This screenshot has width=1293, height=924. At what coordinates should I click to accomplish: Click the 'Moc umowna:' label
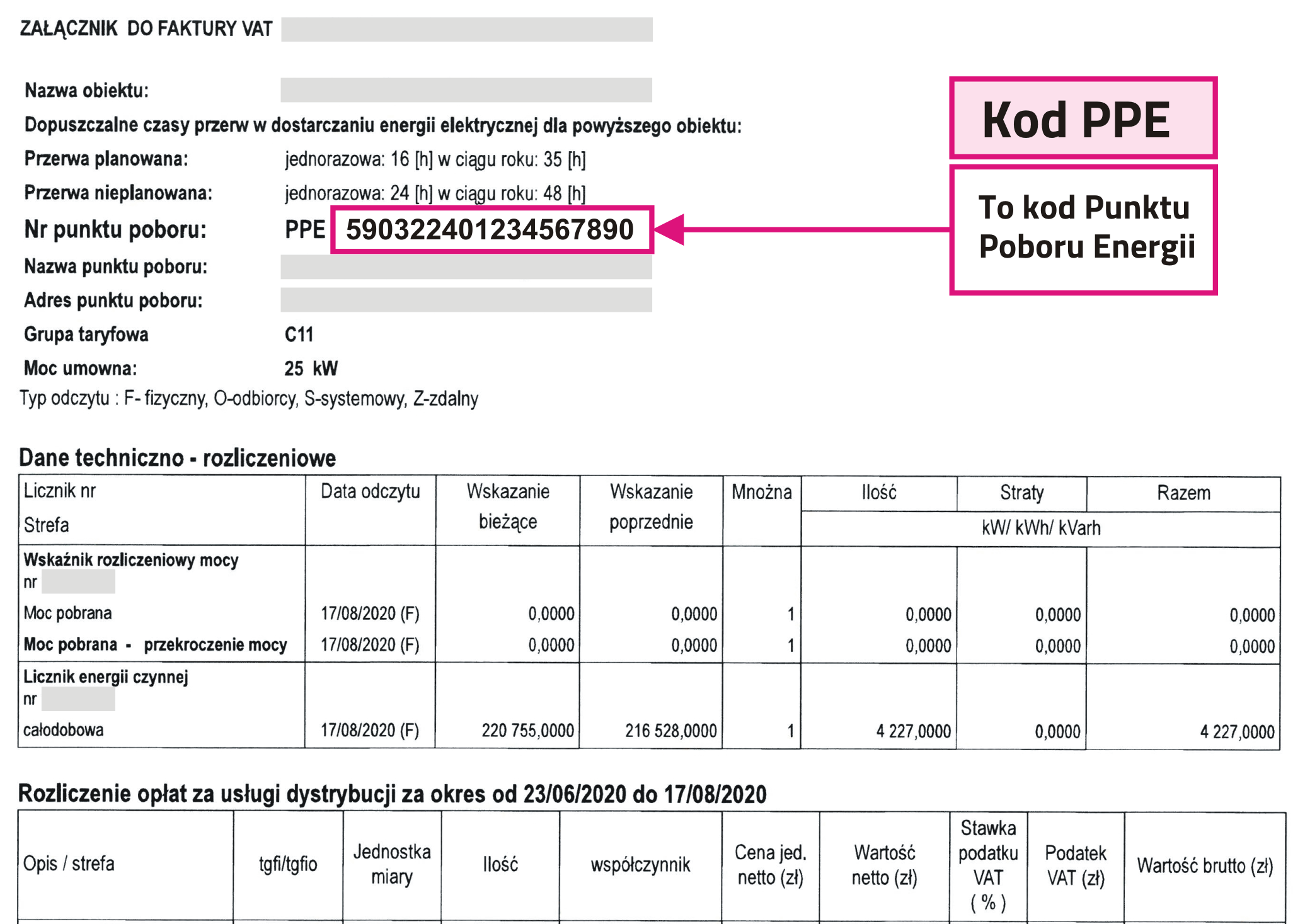click(x=80, y=368)
